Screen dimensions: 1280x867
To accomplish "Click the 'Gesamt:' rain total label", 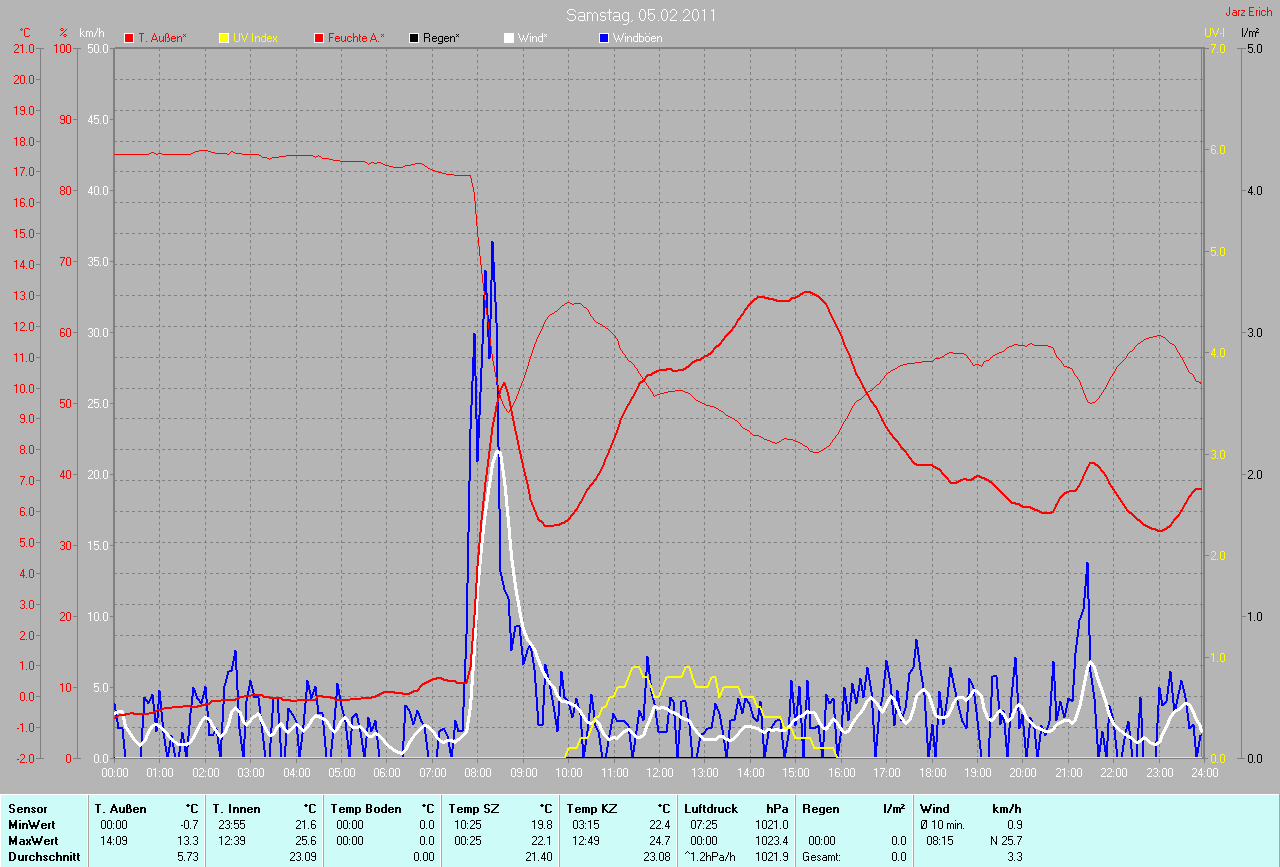I will tap(822, 857).
